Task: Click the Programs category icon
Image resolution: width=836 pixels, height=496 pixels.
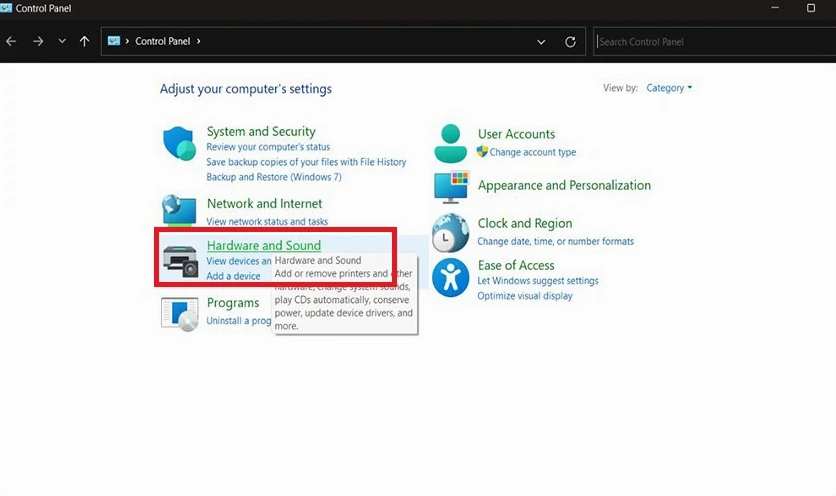Action: pos(180,313)
